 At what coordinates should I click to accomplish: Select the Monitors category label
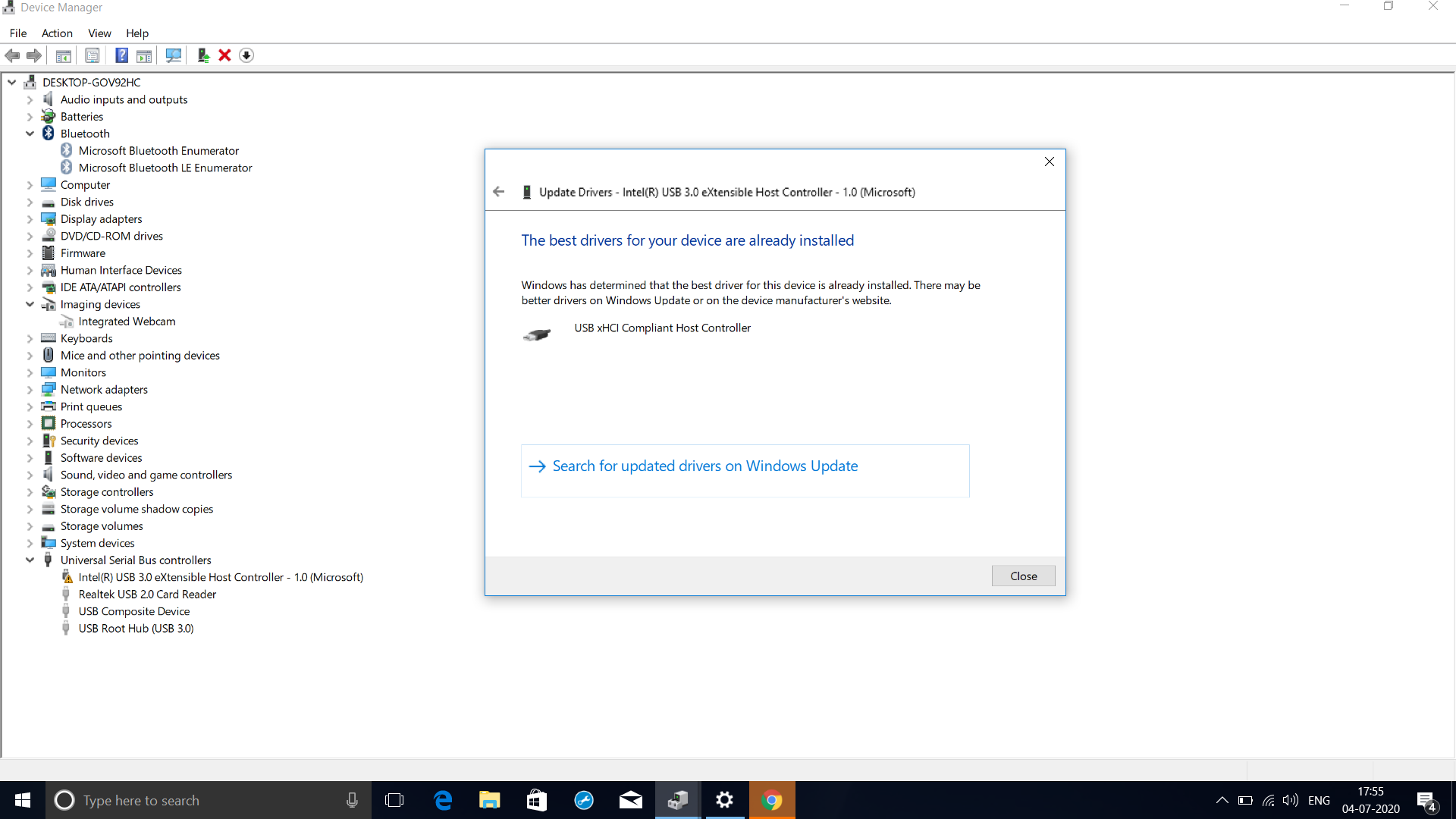[x=83, y=372]
